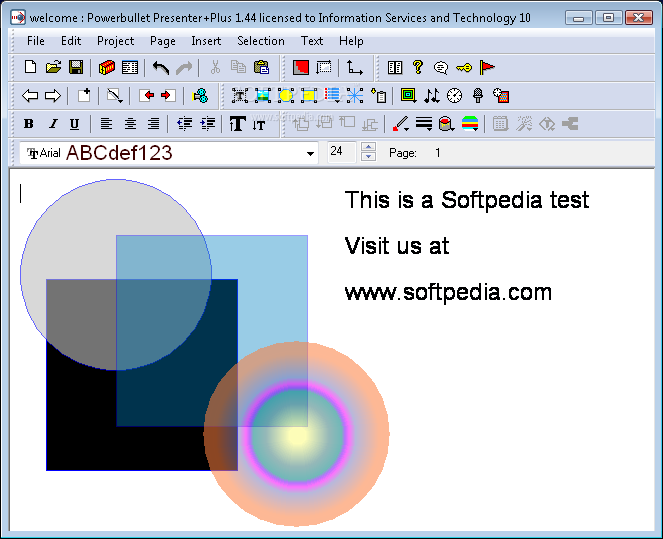Increase text indent

208,124
